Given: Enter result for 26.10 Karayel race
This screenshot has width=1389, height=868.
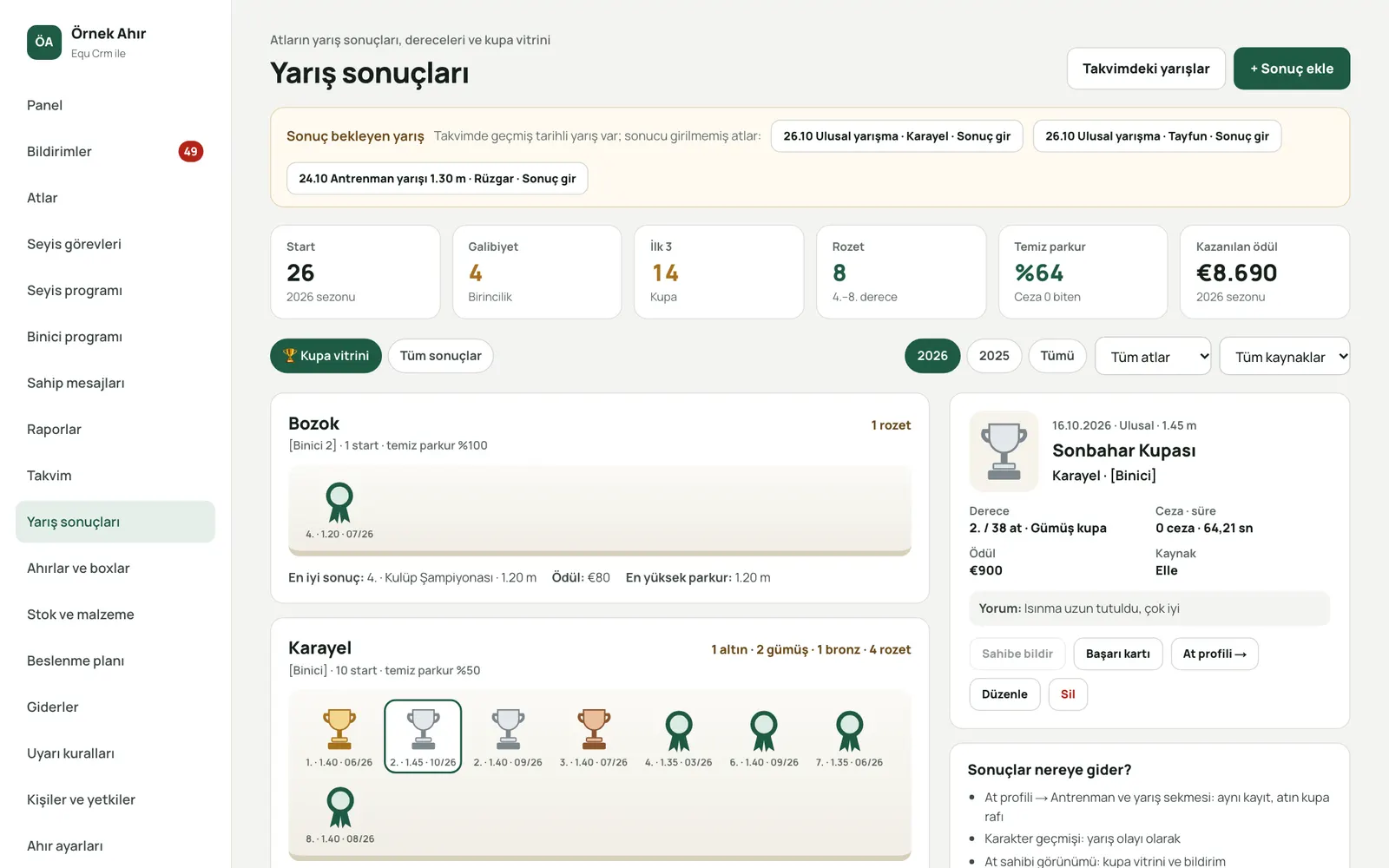Looking at the screenshot, I should tap(897, 136).
